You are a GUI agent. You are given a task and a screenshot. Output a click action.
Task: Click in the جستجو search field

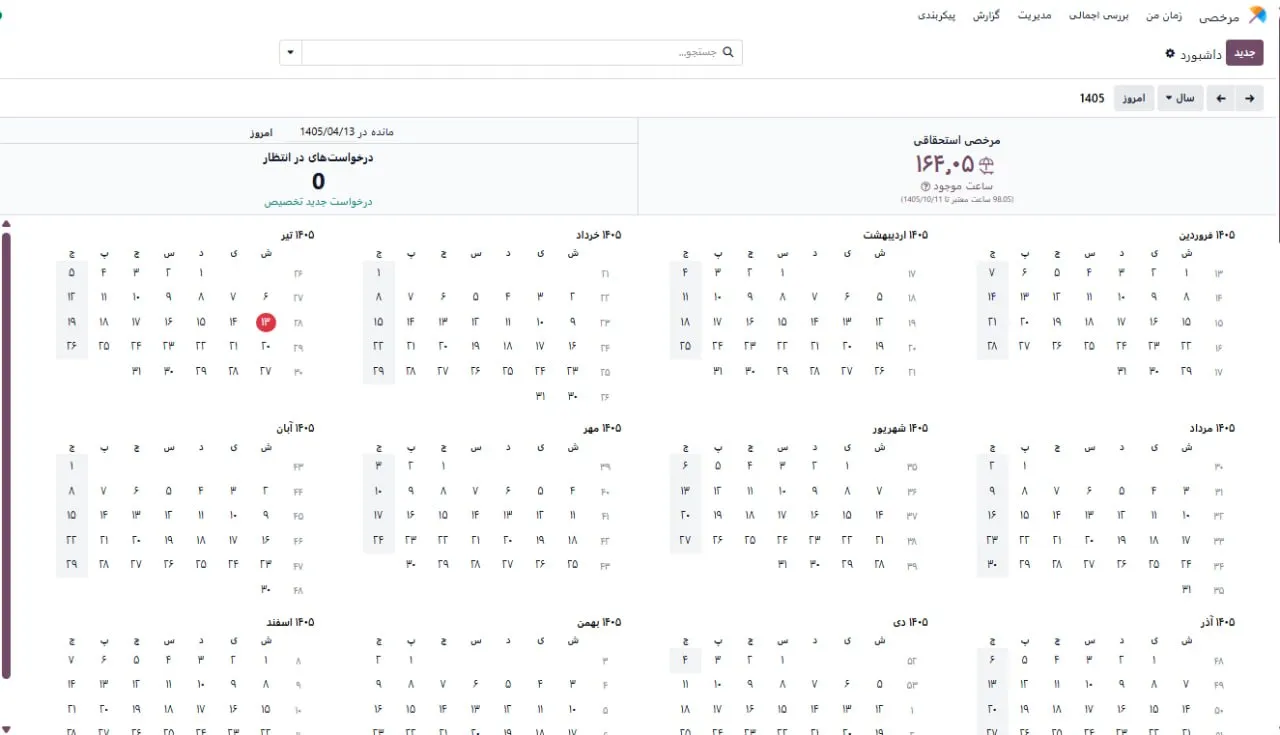510,52
